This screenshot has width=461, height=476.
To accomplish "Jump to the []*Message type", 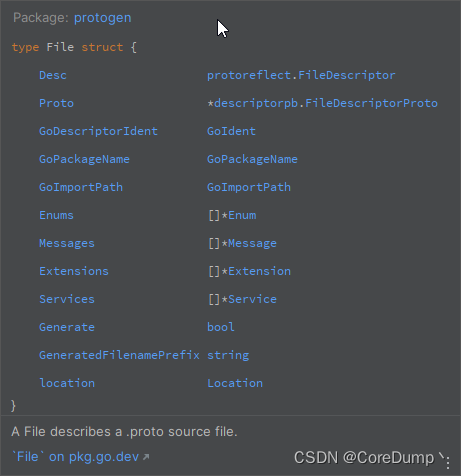I will click(242, 243).
